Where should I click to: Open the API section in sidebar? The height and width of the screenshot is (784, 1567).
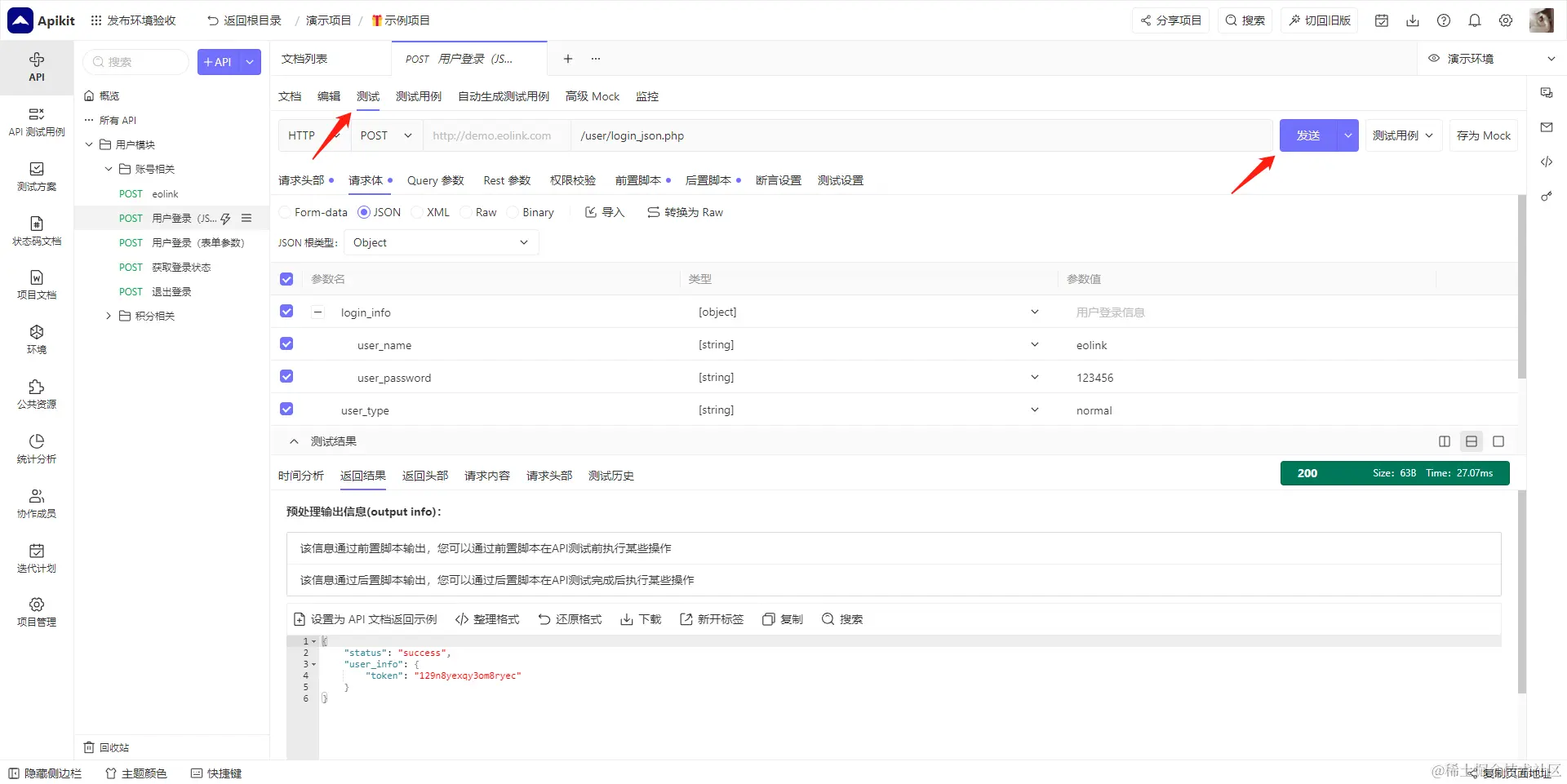[37, 67]
